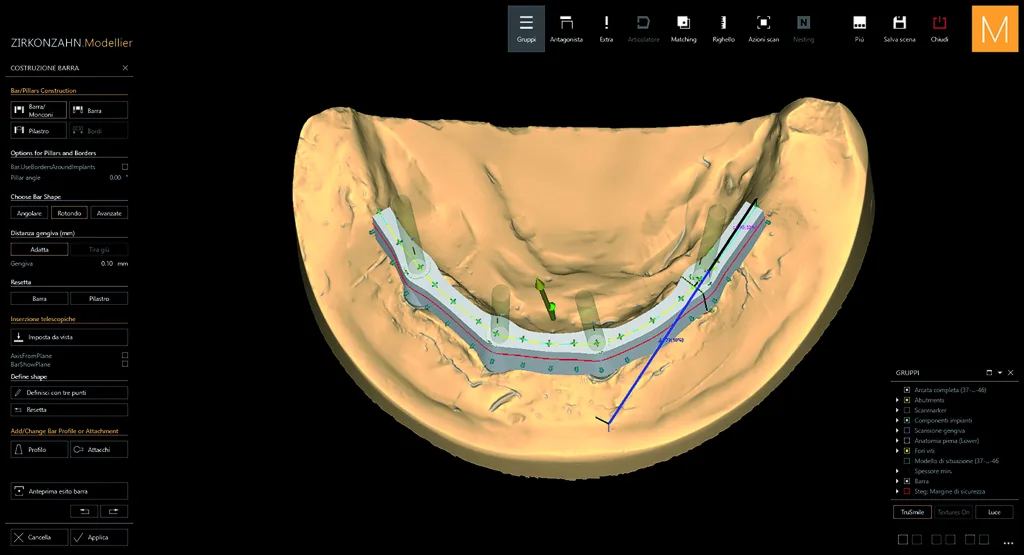Viewport: 1024px width, 555px height.
Task: Open the Più menu
Action: [x=859, y=29]
